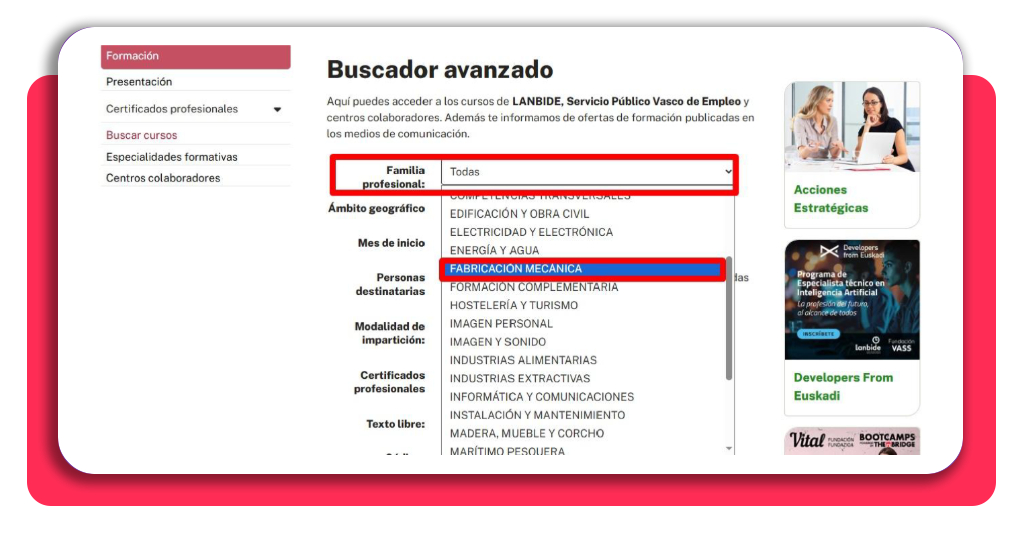Screen dimensions: 1024x536
Task: Follow the Developers From Euskadi link
Action: pyautogui.click(x=843, y=386)
